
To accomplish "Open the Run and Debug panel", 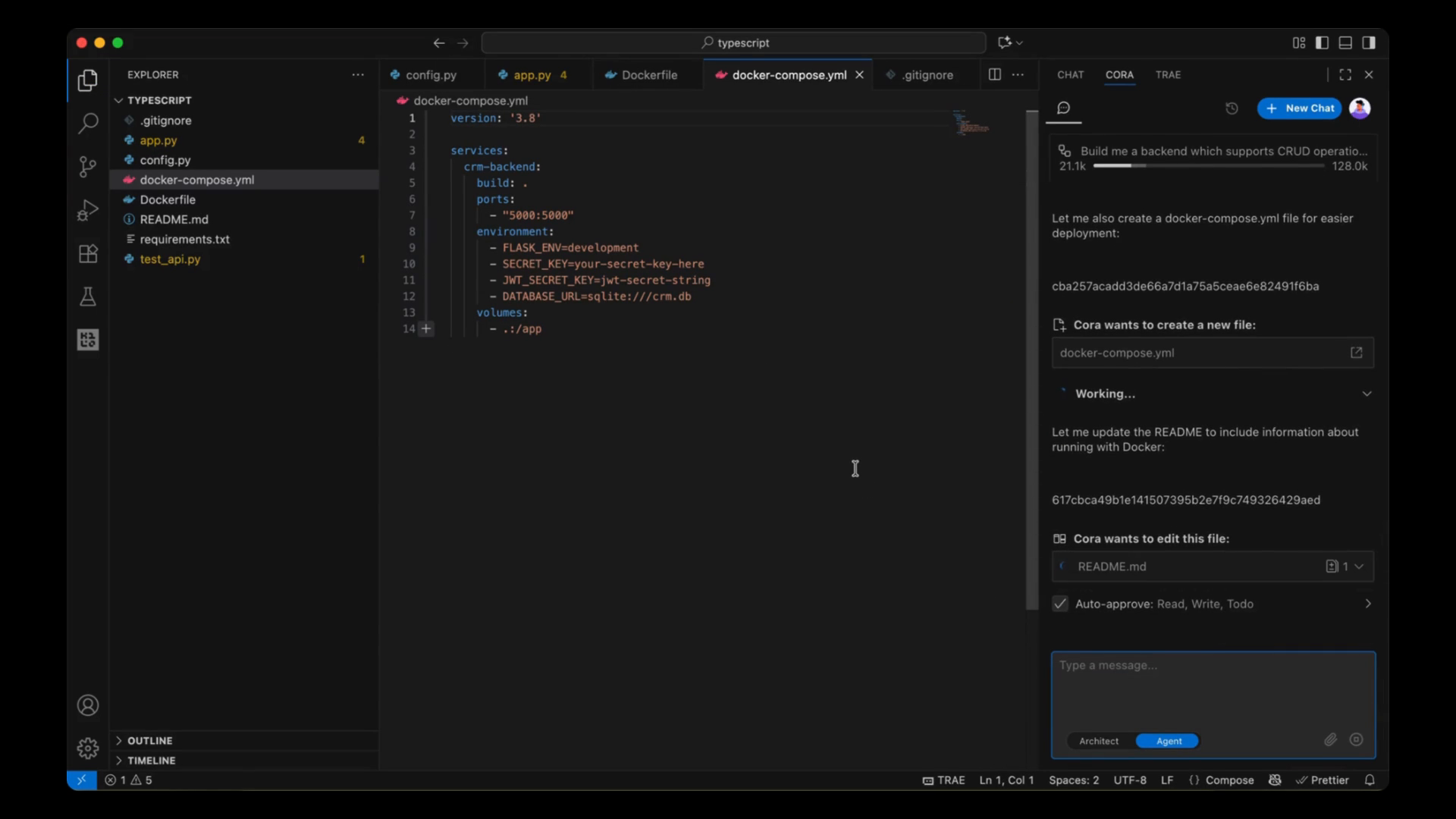I will tap(88, 210).
